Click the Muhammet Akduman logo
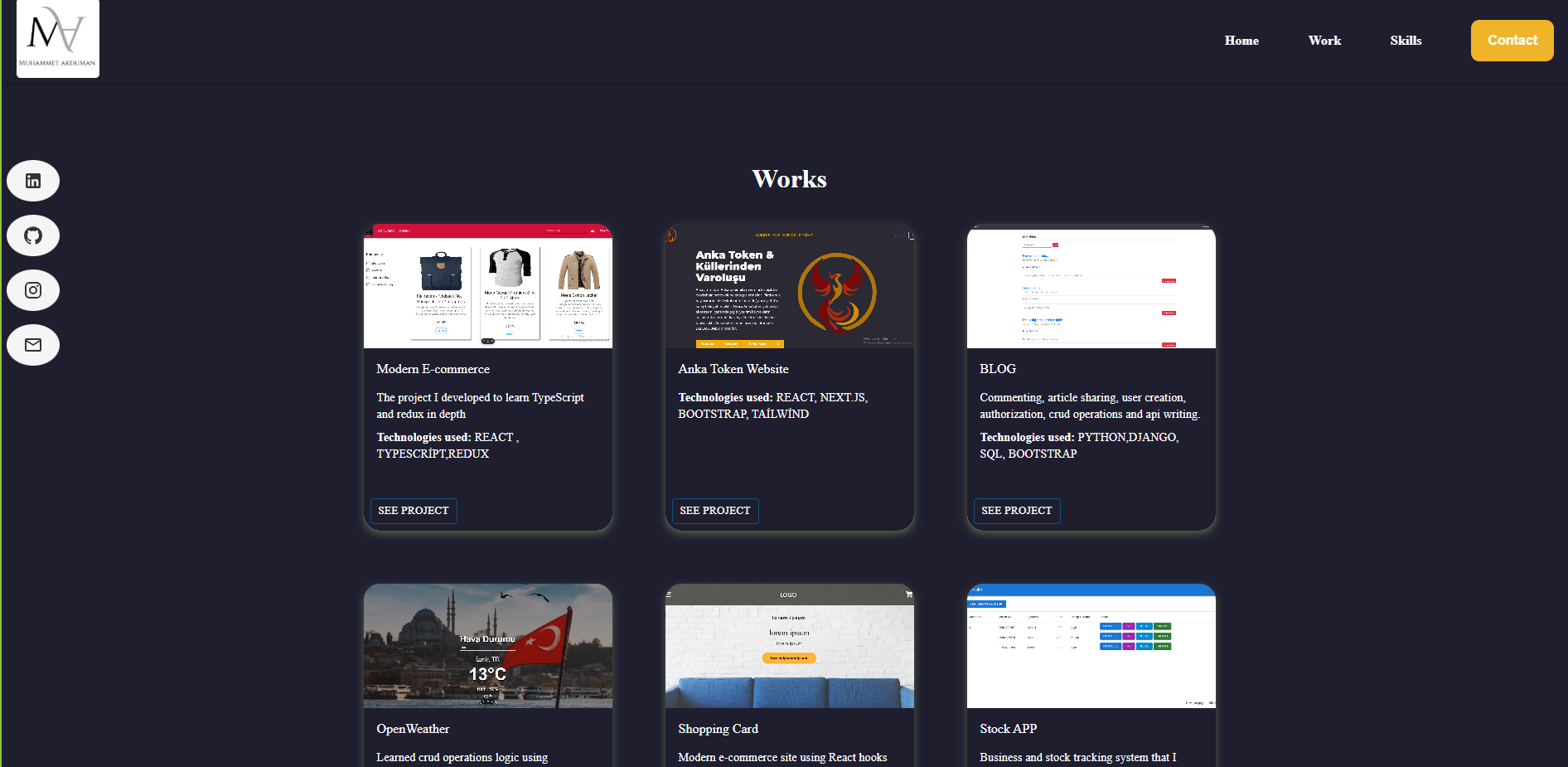The image size is (1568, 767). click(58, 39)
